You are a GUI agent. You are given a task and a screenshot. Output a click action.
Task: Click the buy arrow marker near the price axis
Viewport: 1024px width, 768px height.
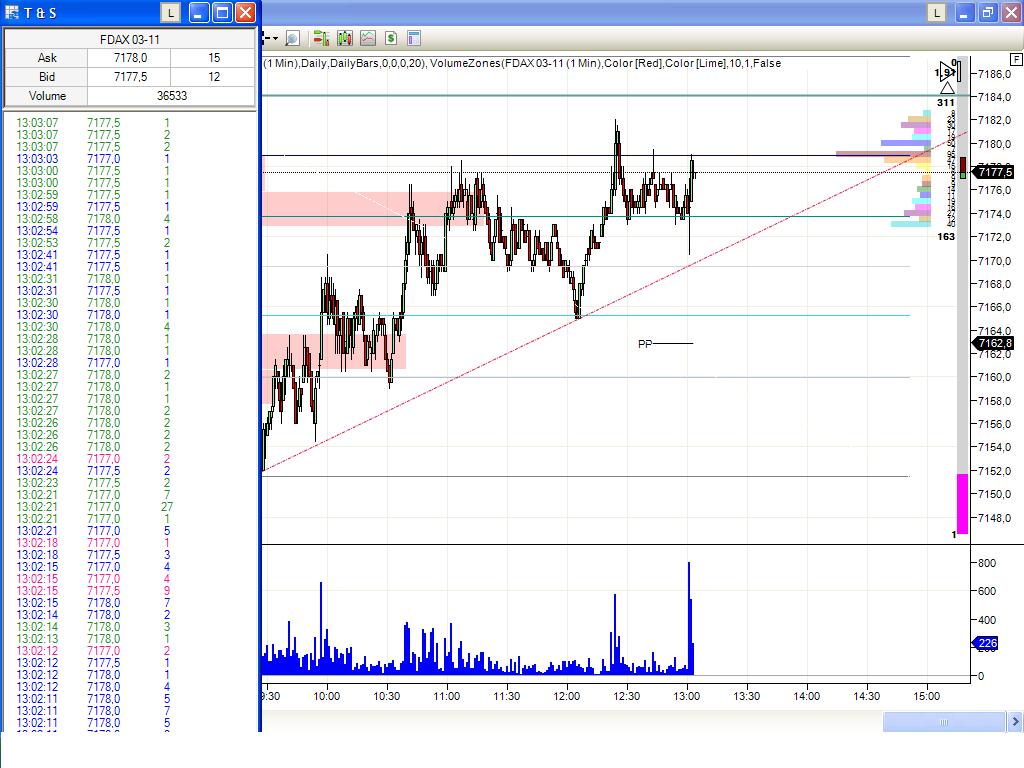[948, 85]
